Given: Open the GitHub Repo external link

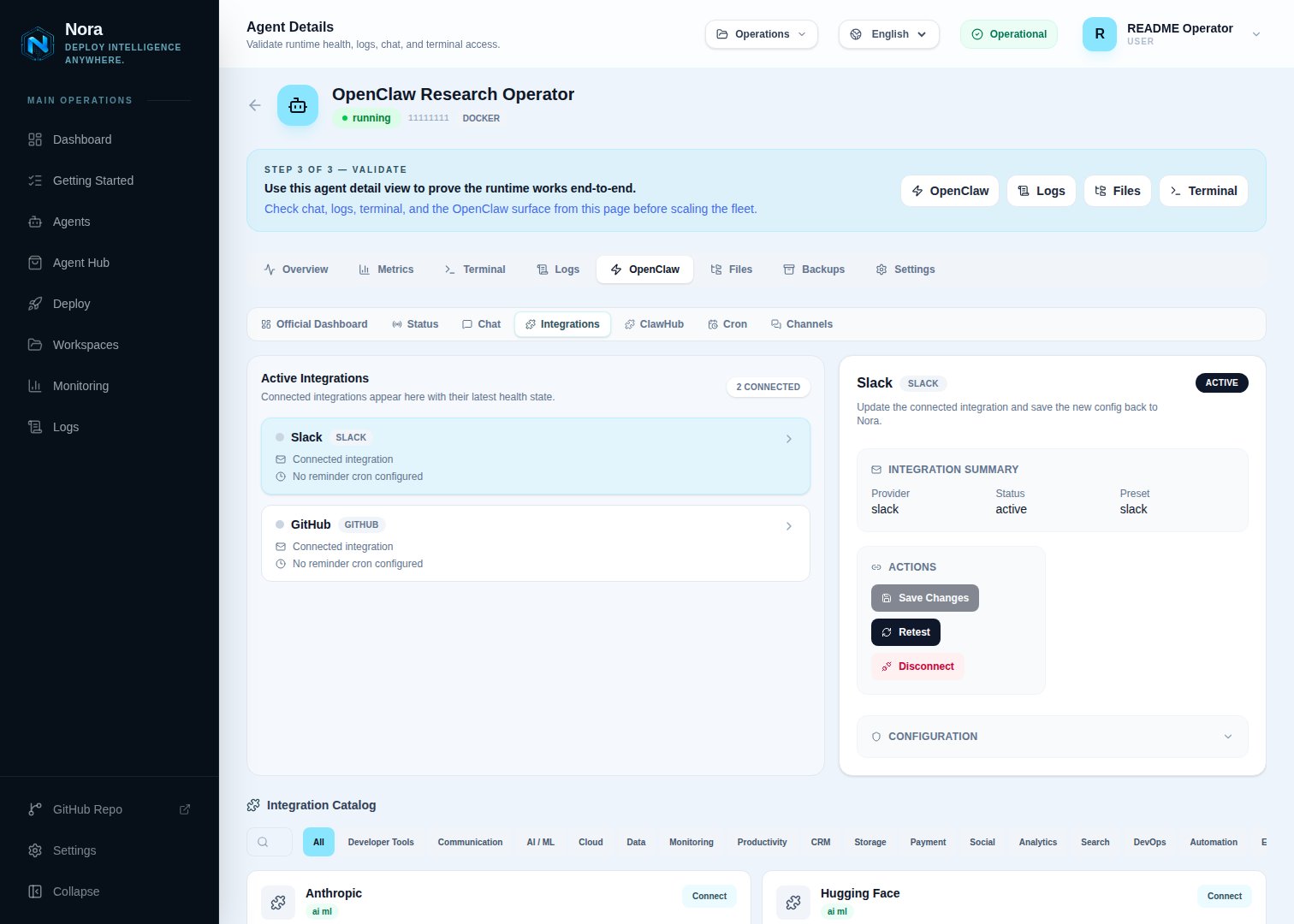Looking at the screenshot, I should [110, 809].
